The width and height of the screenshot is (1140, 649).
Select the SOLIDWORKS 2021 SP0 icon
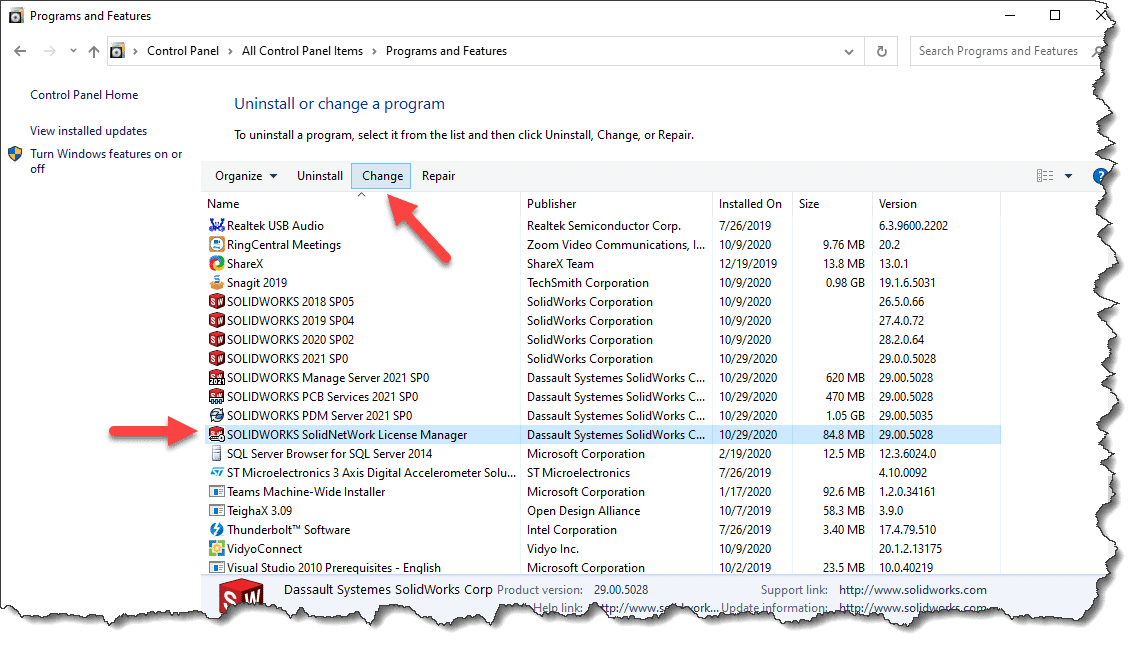(x=216, y=359)
